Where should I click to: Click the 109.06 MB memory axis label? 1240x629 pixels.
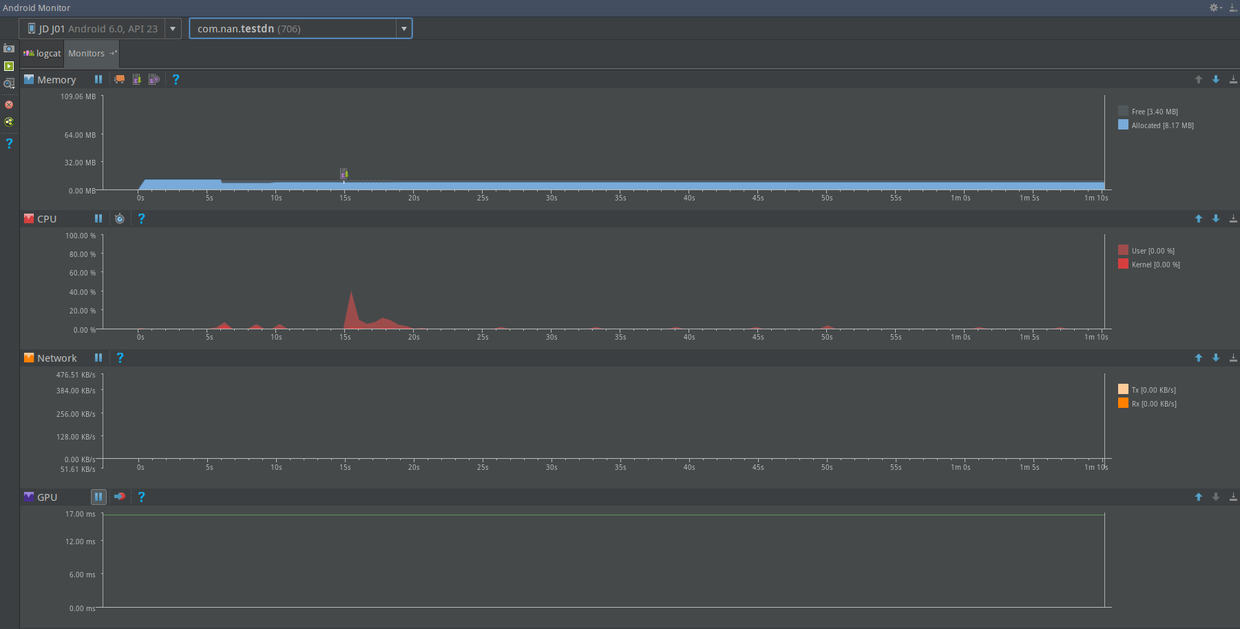pos(78,97)
